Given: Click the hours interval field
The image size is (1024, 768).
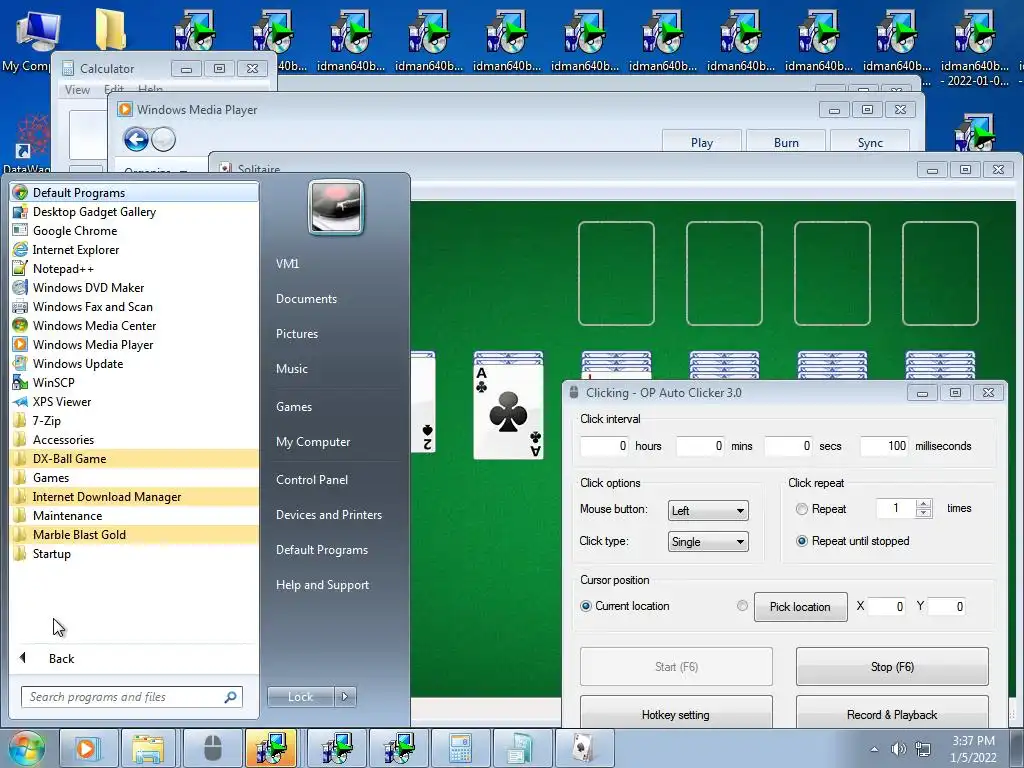Looking at the screenshot, I should coord(604,446).
